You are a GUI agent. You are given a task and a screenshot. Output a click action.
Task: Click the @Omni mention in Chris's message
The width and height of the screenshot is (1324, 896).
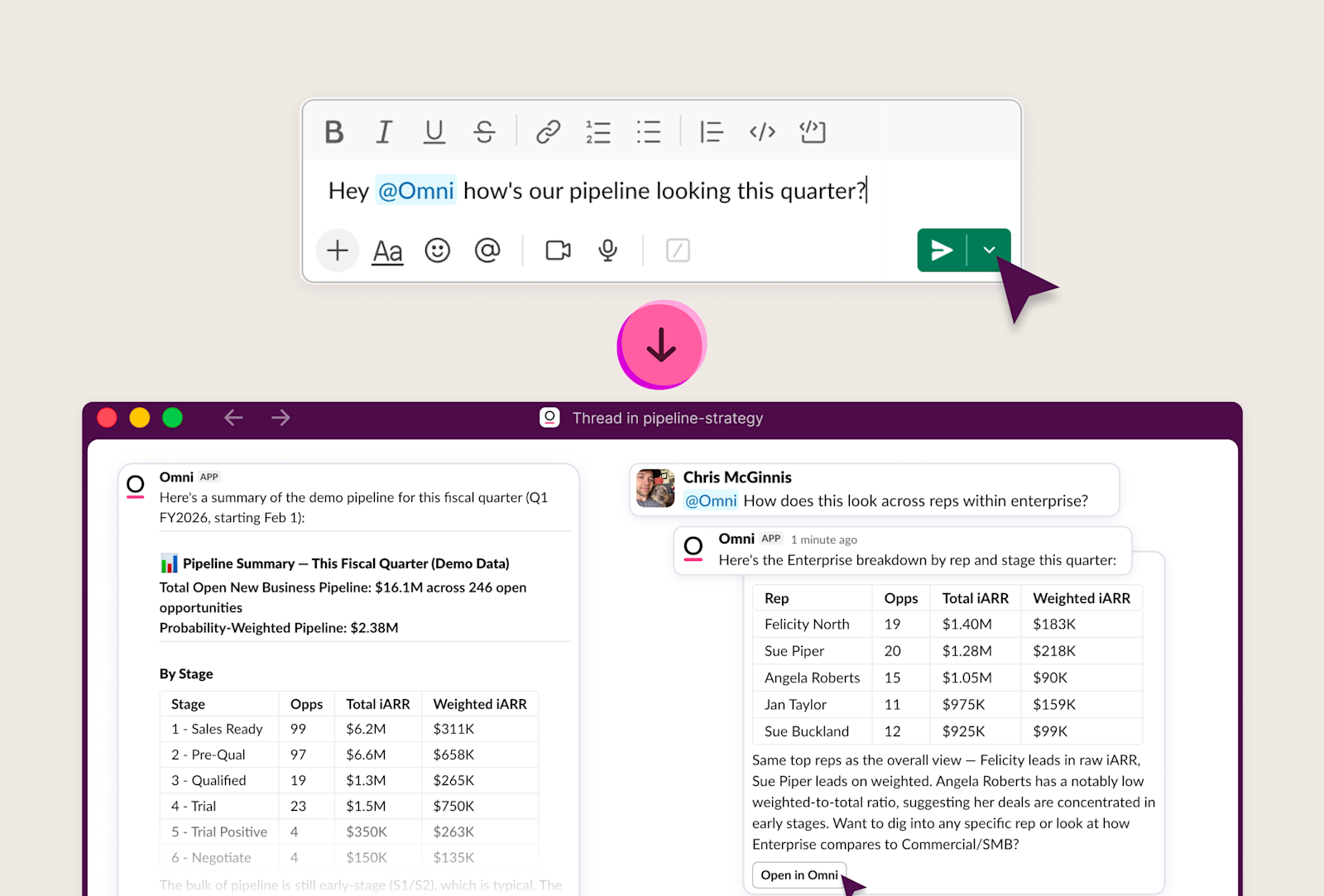[x=711, y=501]
